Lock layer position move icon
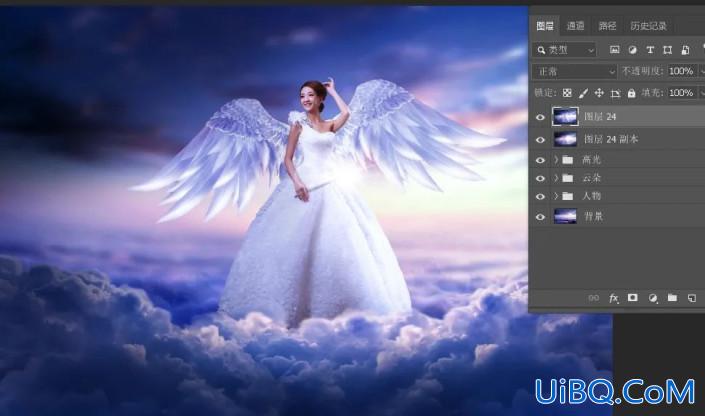 tap(599, 93)
